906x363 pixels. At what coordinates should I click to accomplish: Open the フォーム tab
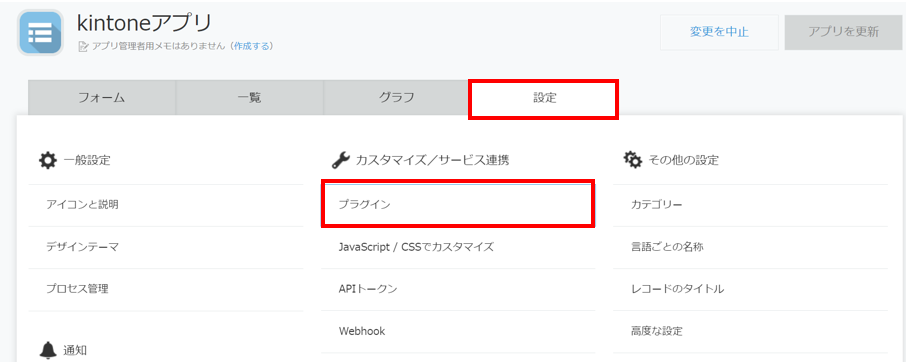102,98
